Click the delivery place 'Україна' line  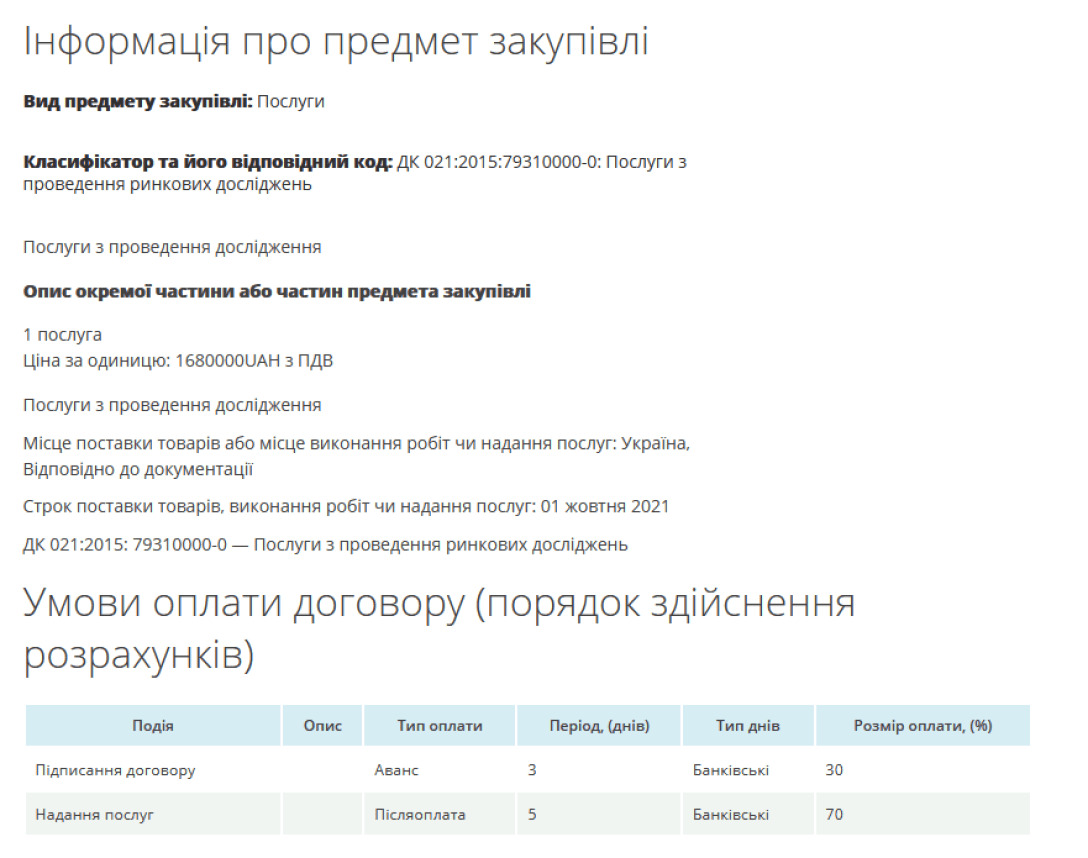tap(357, 456)
